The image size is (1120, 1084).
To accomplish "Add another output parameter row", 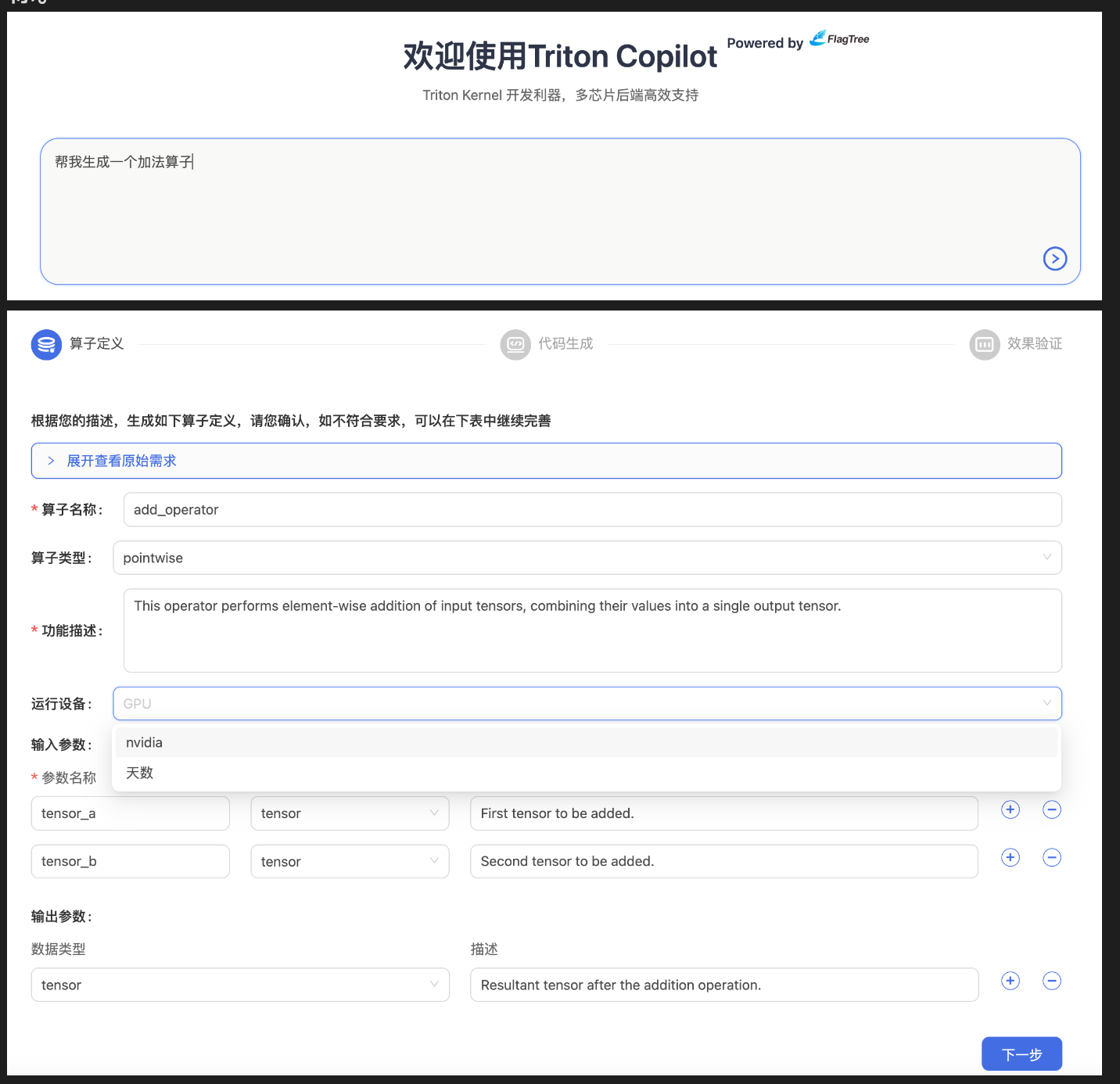I will tap(1011, 981).
